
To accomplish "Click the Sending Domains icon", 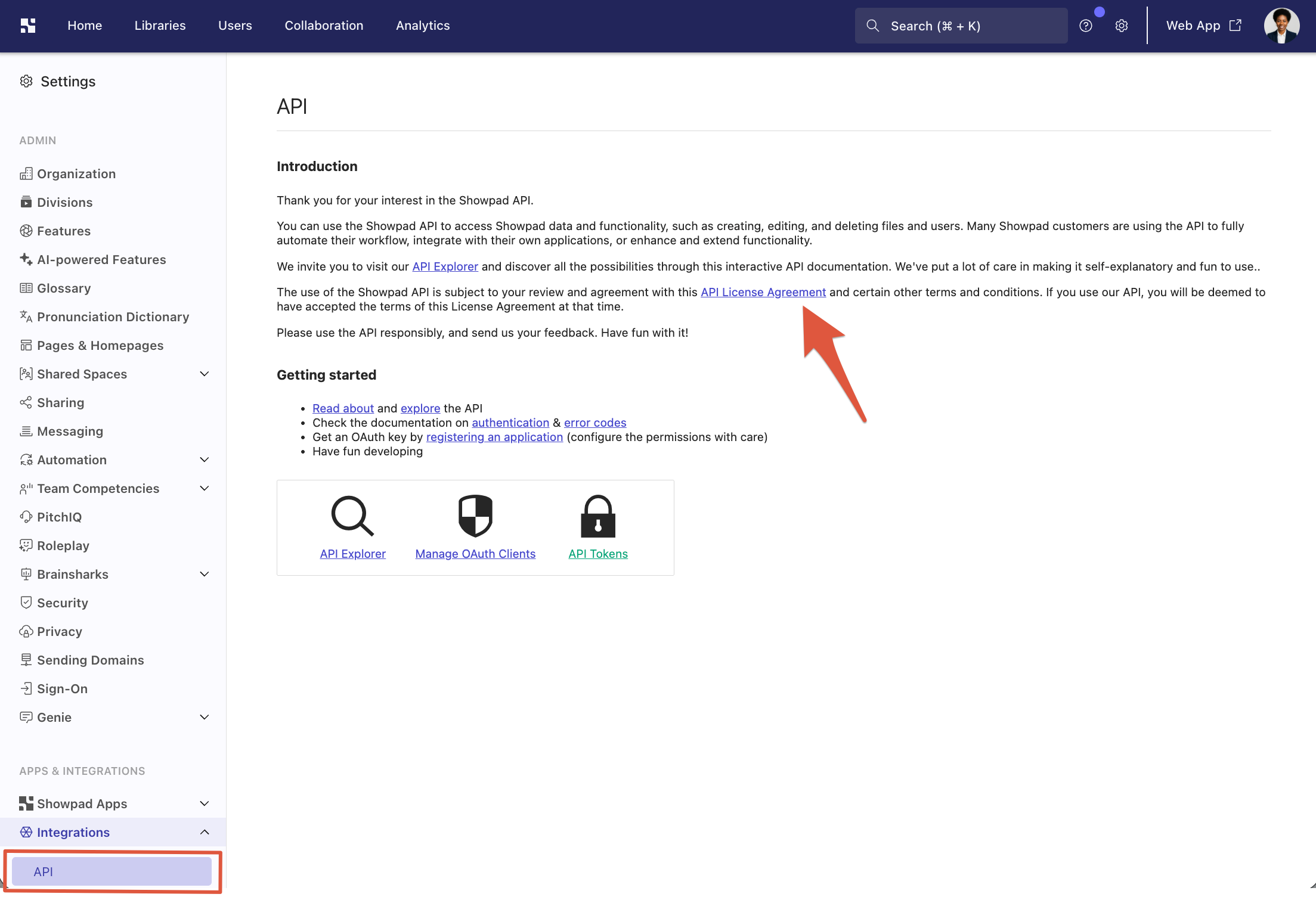I will tap(26, 660).
